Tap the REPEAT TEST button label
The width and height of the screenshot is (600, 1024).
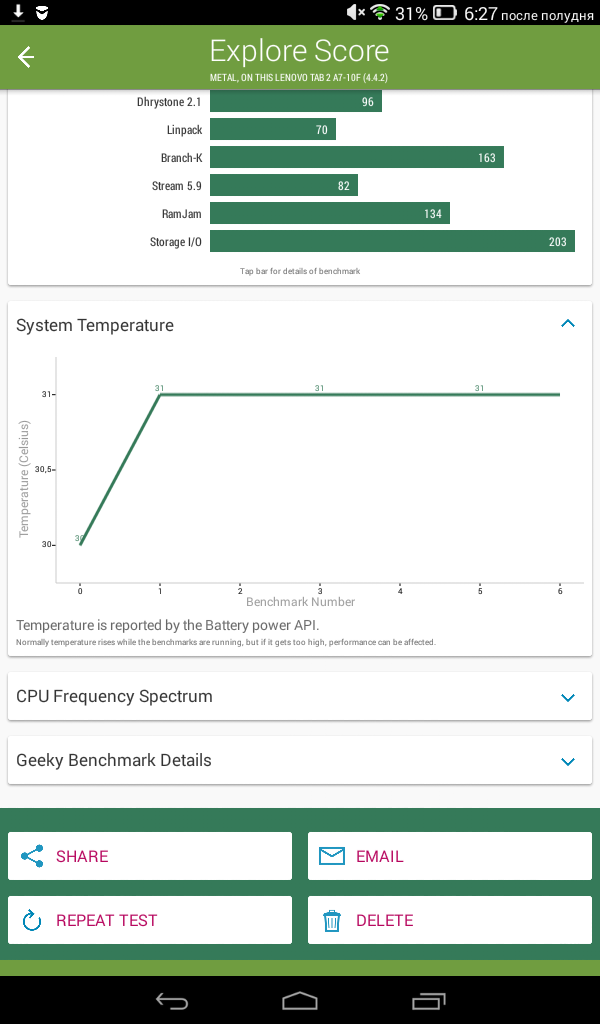[106, 920]
